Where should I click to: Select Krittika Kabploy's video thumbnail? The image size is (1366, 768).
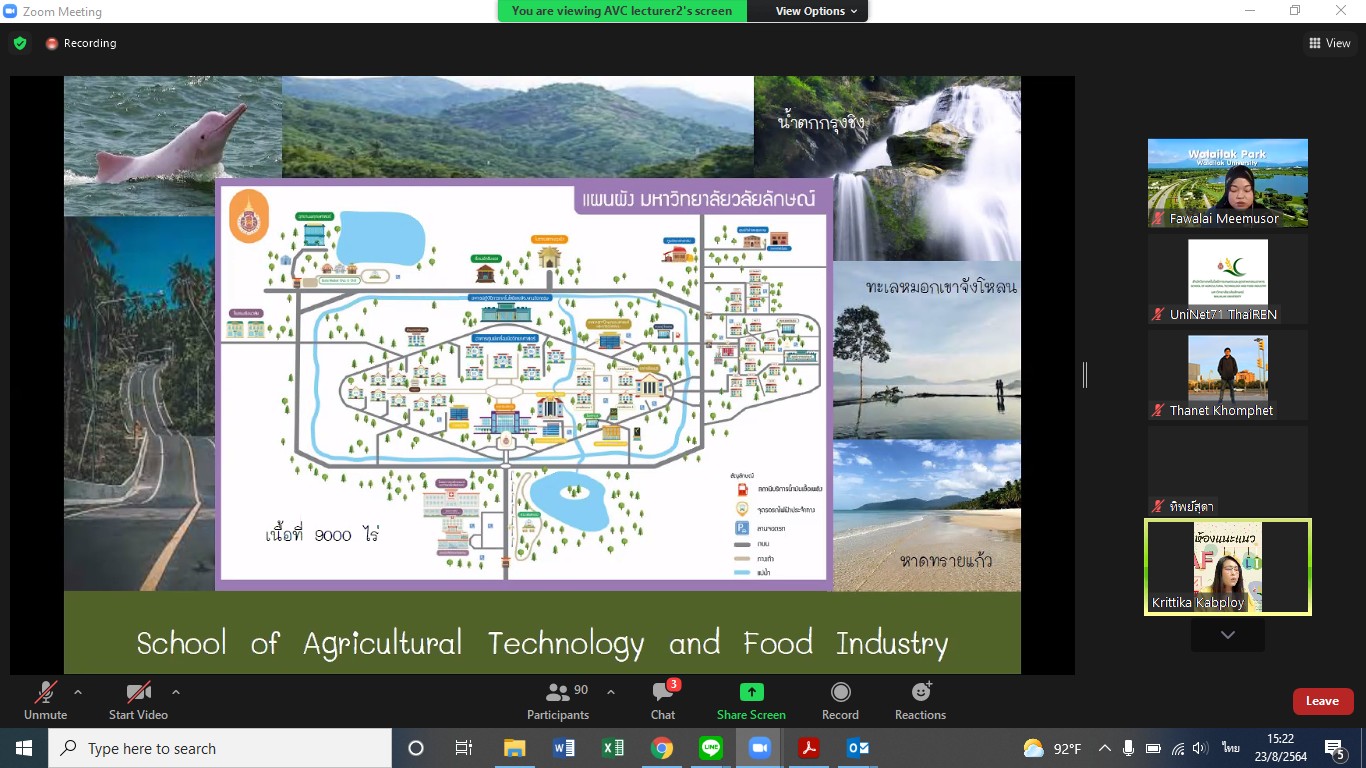[1227, 567]
